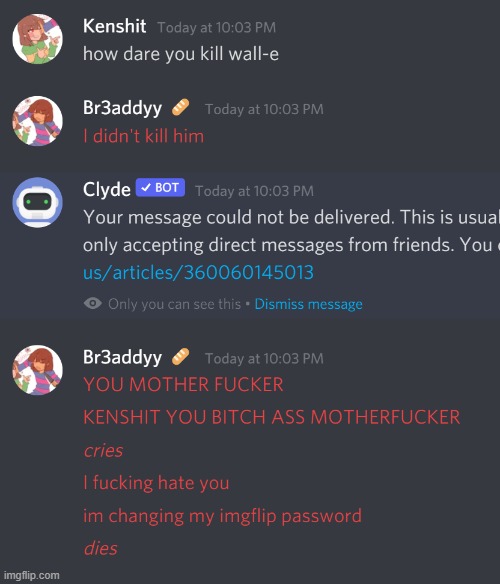Click the timestamp on Clyde's message
The height and width of the screenshot is (584, 500).
point(254,191)
